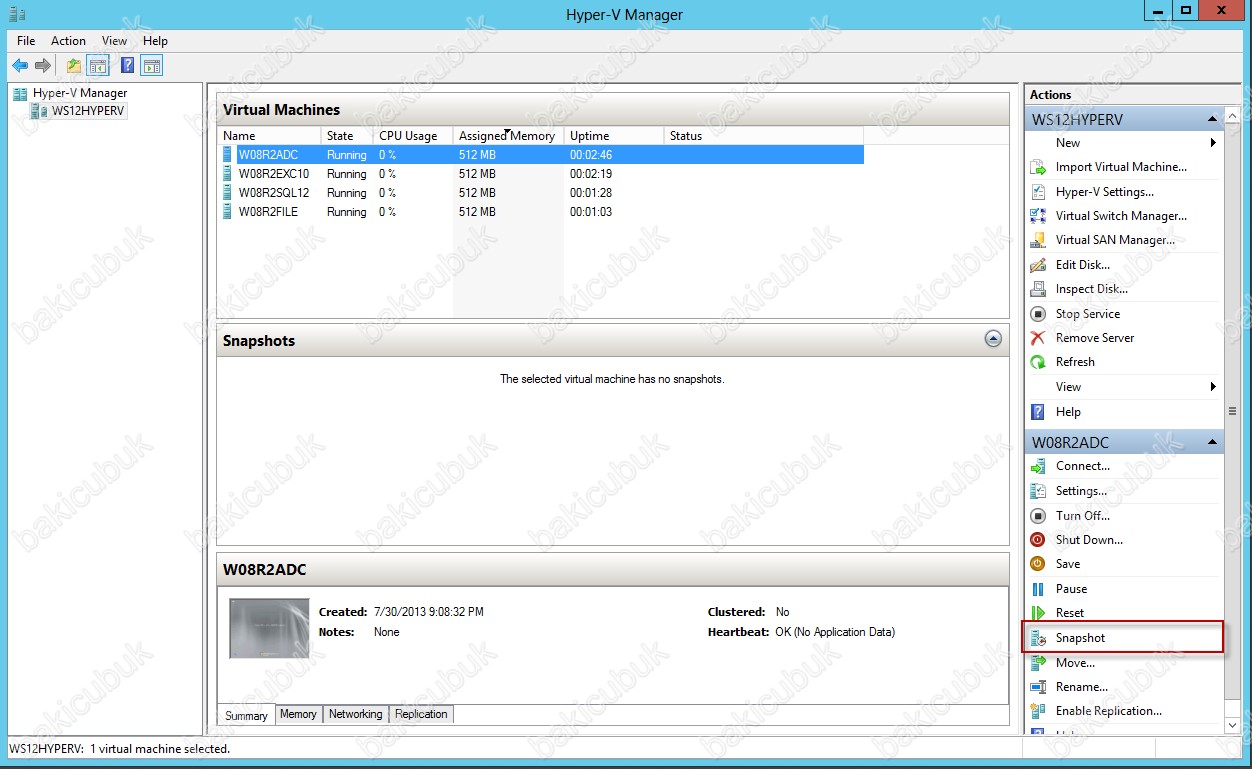Sort by the CPU Usage column header
The width and height of the screenshot is (1252, 769).
tap(413, 136)
